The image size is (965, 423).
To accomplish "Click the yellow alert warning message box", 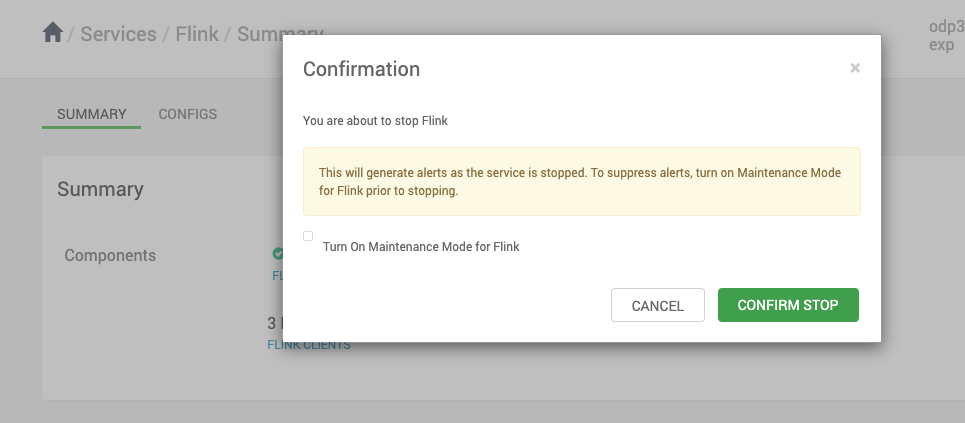I will pos(581,181).
